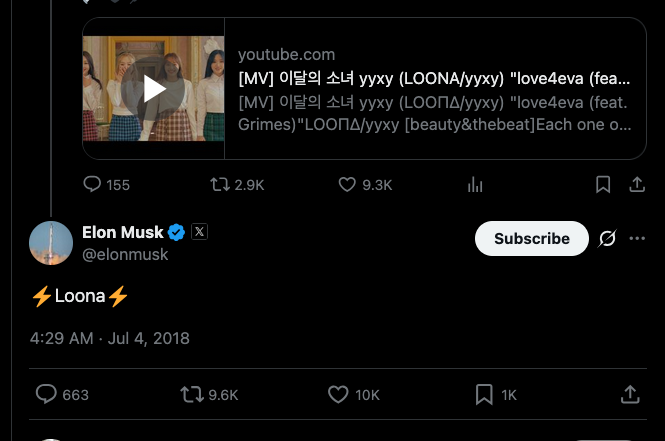
Task: View analytics icon on the upper tweet
Action: [x=475, y=184]
